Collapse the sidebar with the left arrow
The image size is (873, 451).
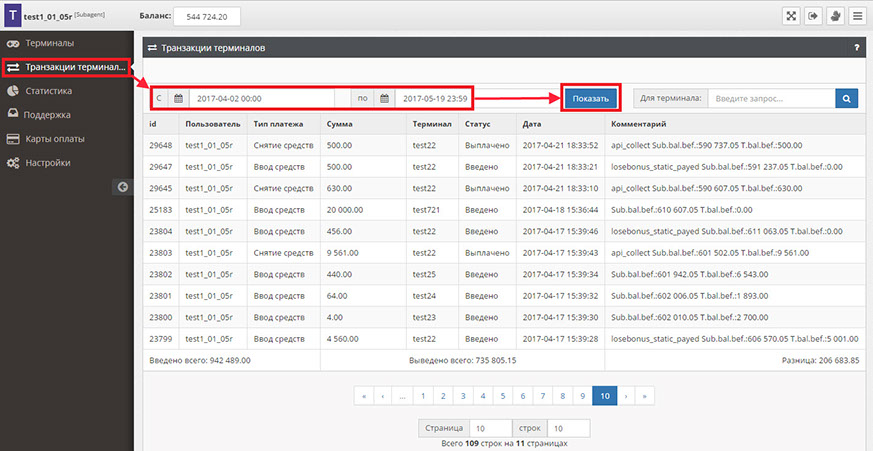click(x=123, y=187)
